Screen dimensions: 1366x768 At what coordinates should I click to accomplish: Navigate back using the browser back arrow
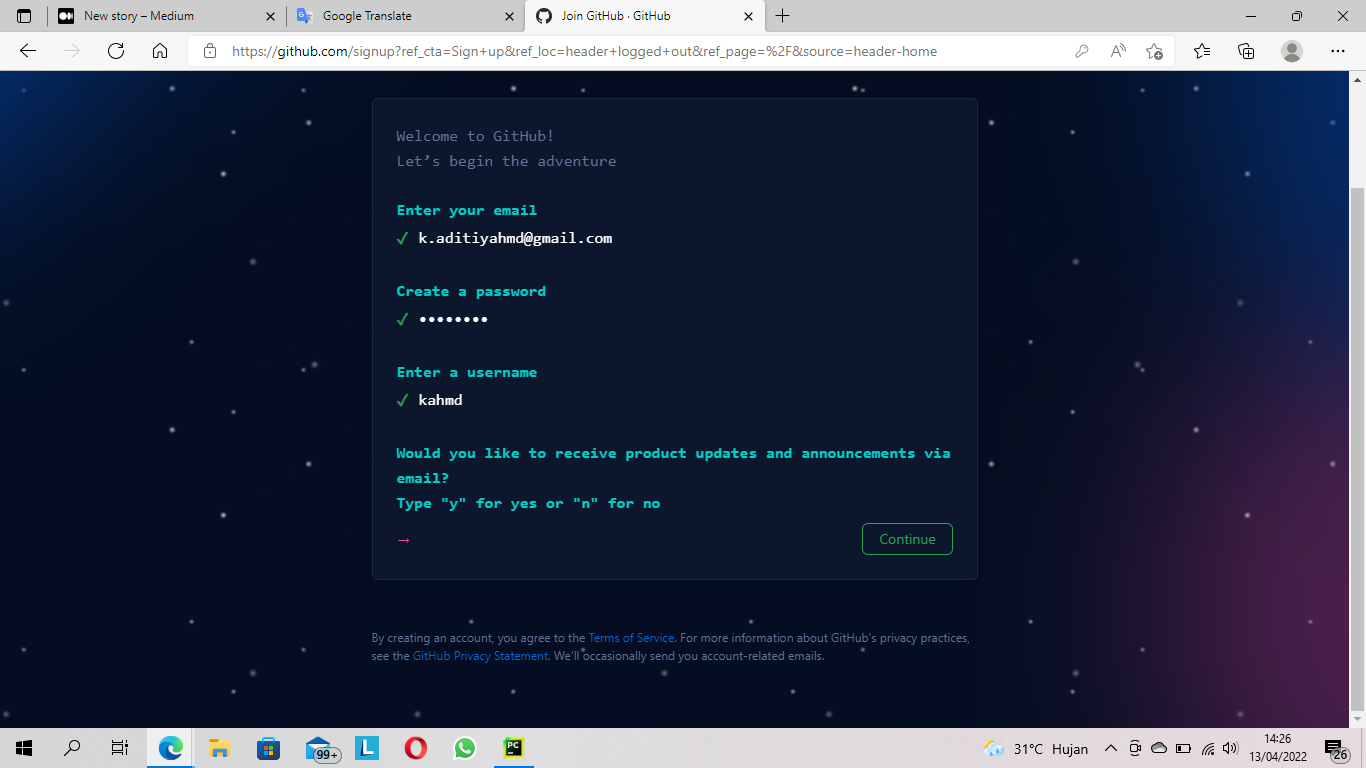[27, 51]
